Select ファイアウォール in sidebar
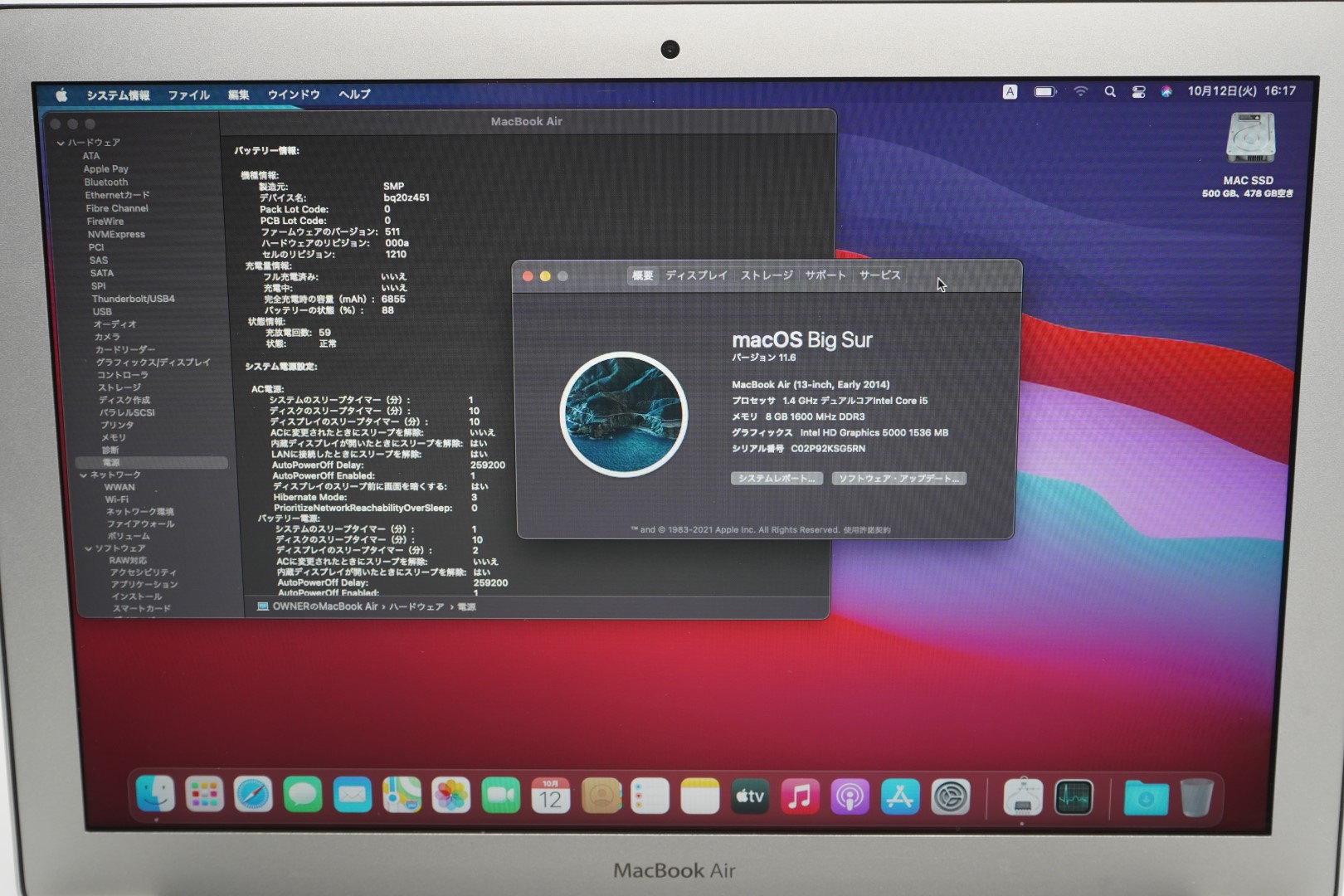 tap(140, 524)
